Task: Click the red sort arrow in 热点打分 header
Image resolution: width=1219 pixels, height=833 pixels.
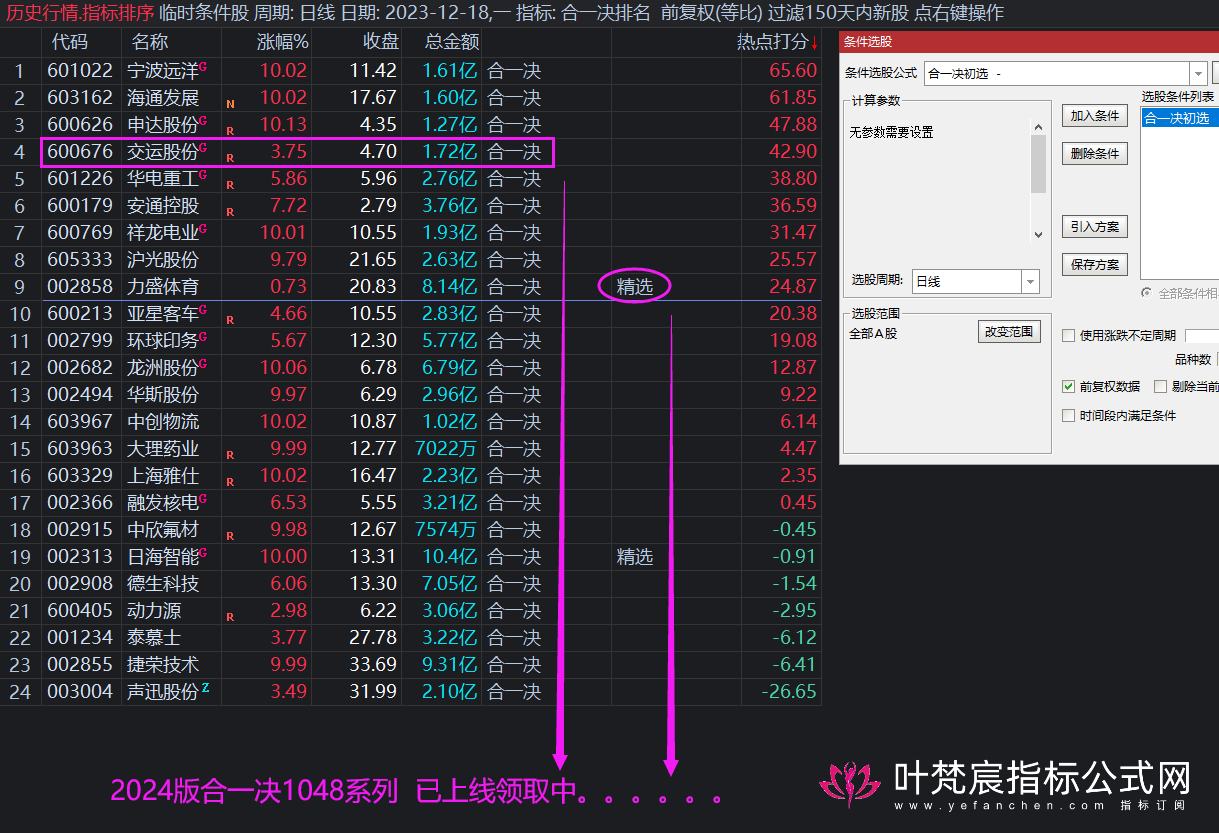Action: [814, 43]
